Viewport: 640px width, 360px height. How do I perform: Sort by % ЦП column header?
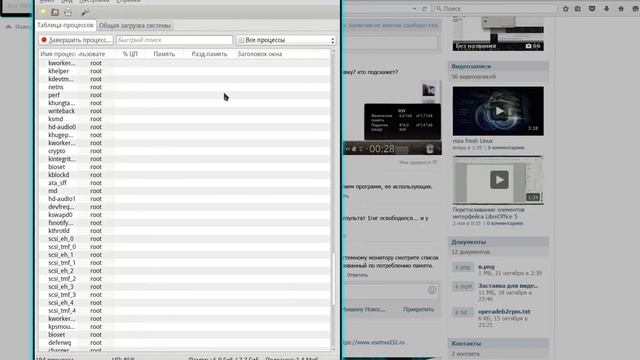click(130, 54)
